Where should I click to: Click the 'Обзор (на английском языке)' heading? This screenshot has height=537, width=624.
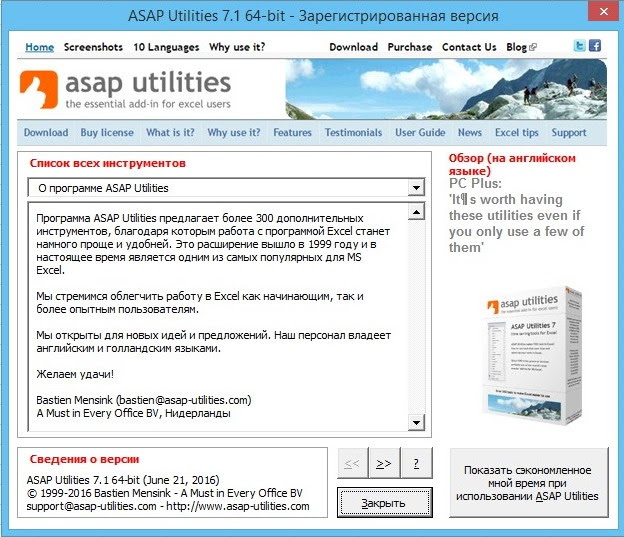click(512, 164)
